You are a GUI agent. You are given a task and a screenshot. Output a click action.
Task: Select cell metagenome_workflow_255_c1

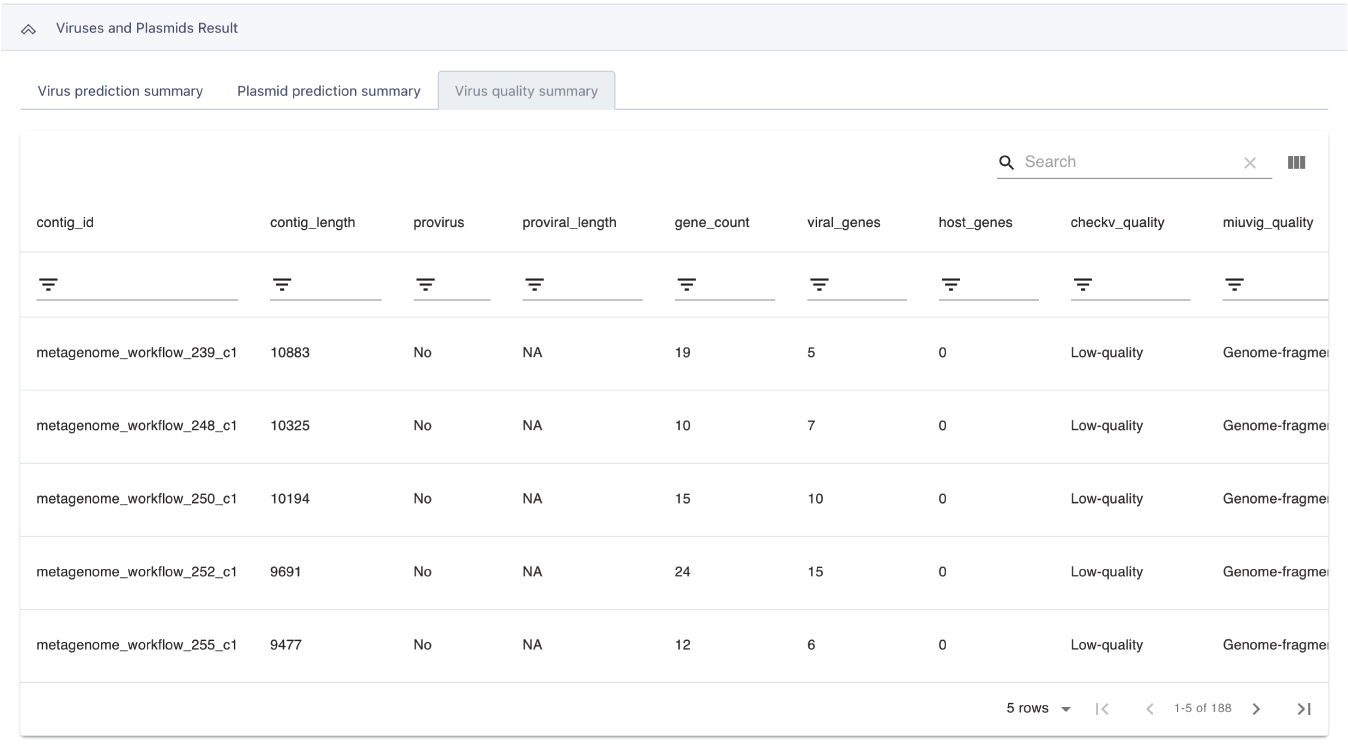pyautogui.click(x=136, y=645)
